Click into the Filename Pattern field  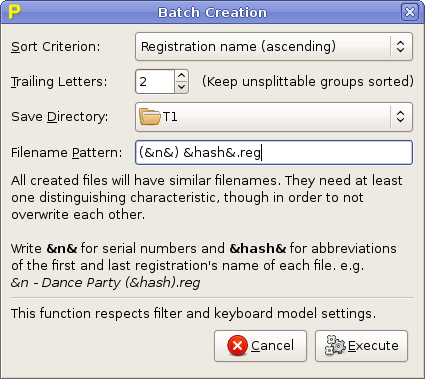pos(274,153)
